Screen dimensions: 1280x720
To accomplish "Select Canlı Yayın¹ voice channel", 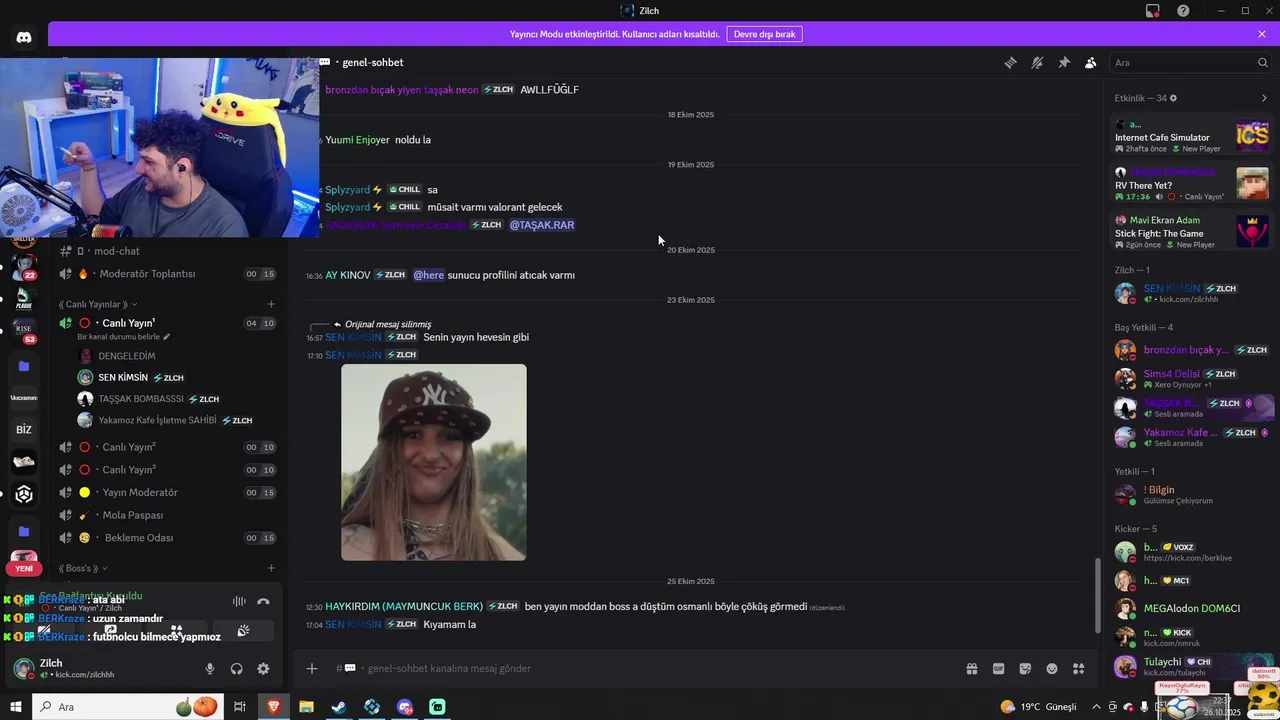I will (x=168, y=323).
